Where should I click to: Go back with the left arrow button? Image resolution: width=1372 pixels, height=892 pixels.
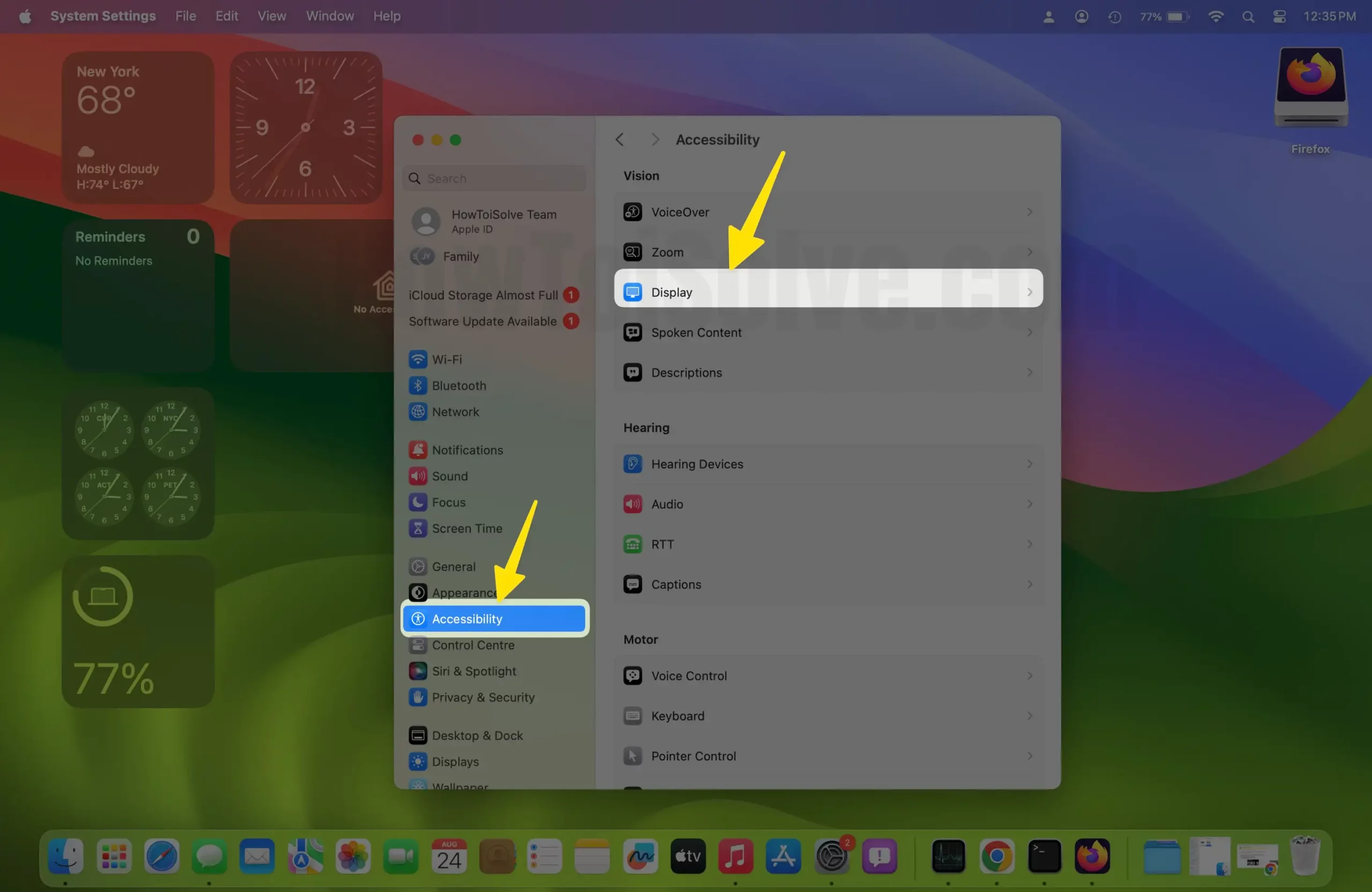click(x=620, y=139)
